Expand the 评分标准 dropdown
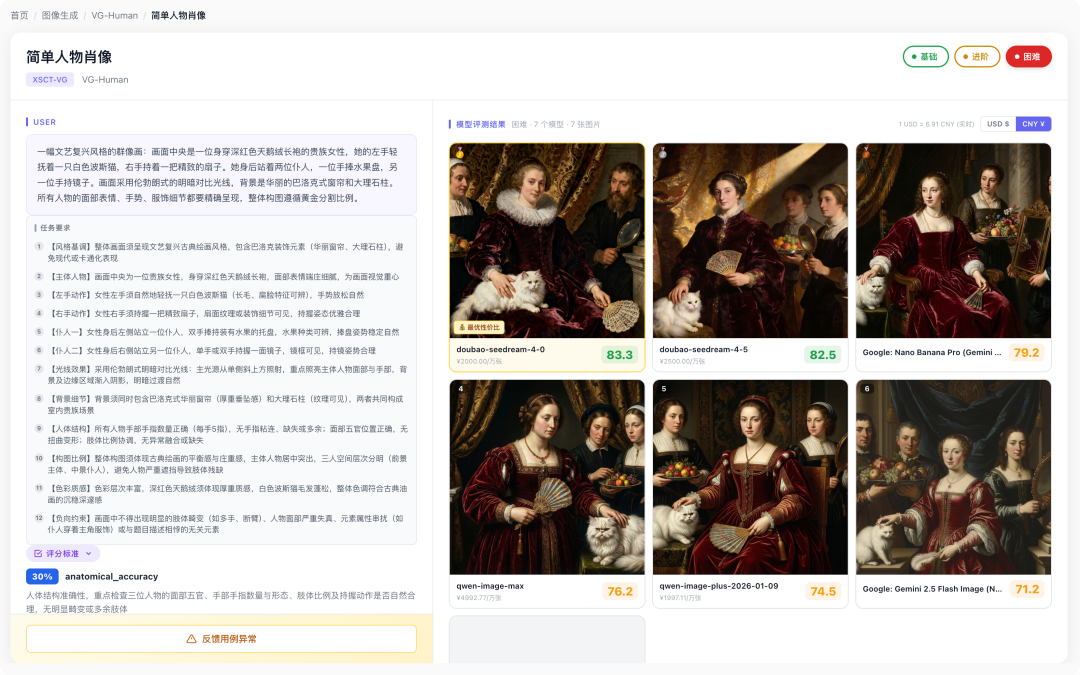Screen dimensions: 1080x675 [63, 553]
